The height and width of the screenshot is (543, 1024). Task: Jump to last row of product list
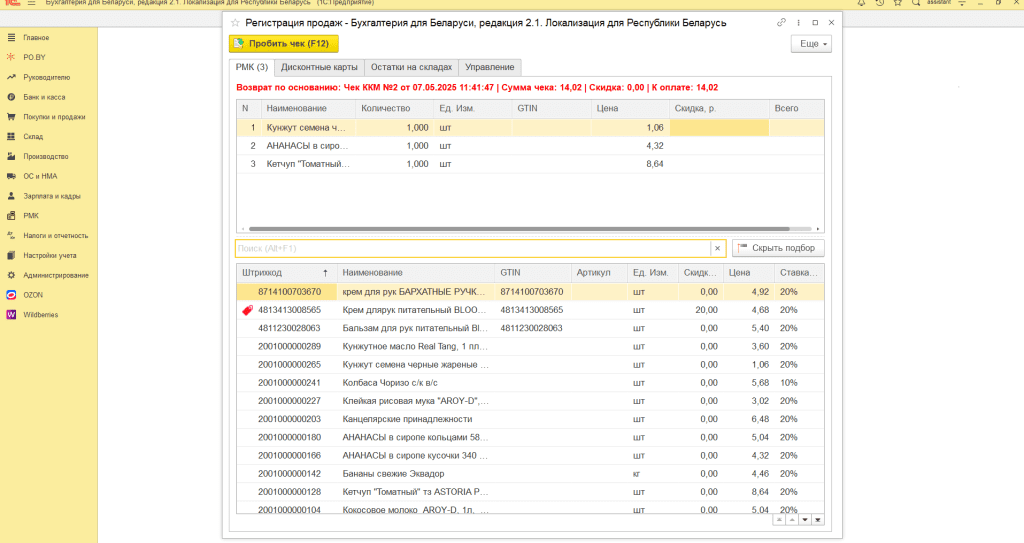pos(818,520)
